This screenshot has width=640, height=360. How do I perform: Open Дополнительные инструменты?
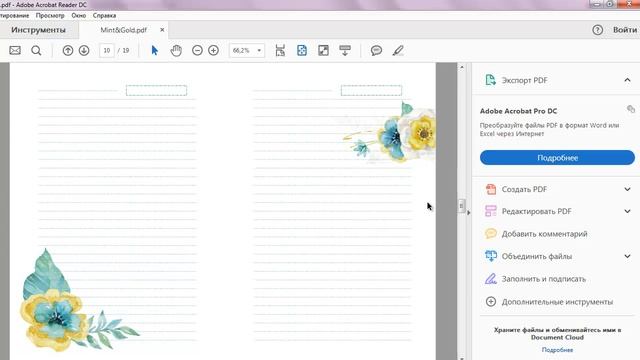(x=549, y=302)
